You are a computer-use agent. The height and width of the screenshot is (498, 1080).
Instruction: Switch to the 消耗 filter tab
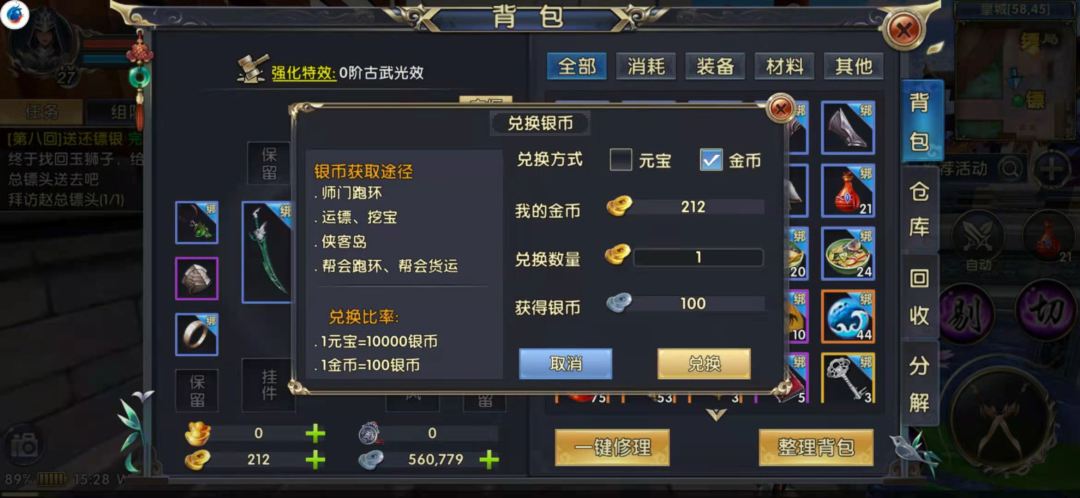coord(646,67)
